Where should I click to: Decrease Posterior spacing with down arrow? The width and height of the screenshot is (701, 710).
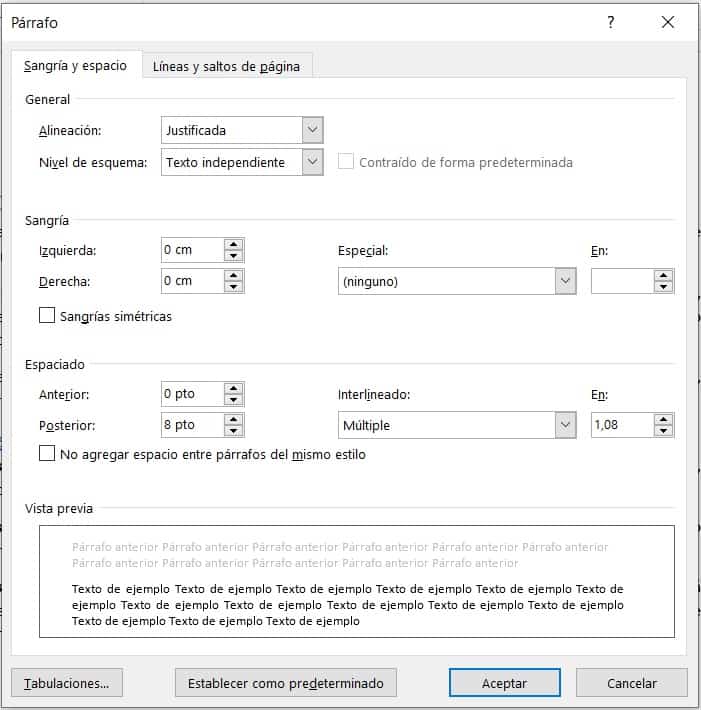coord(234,431)
